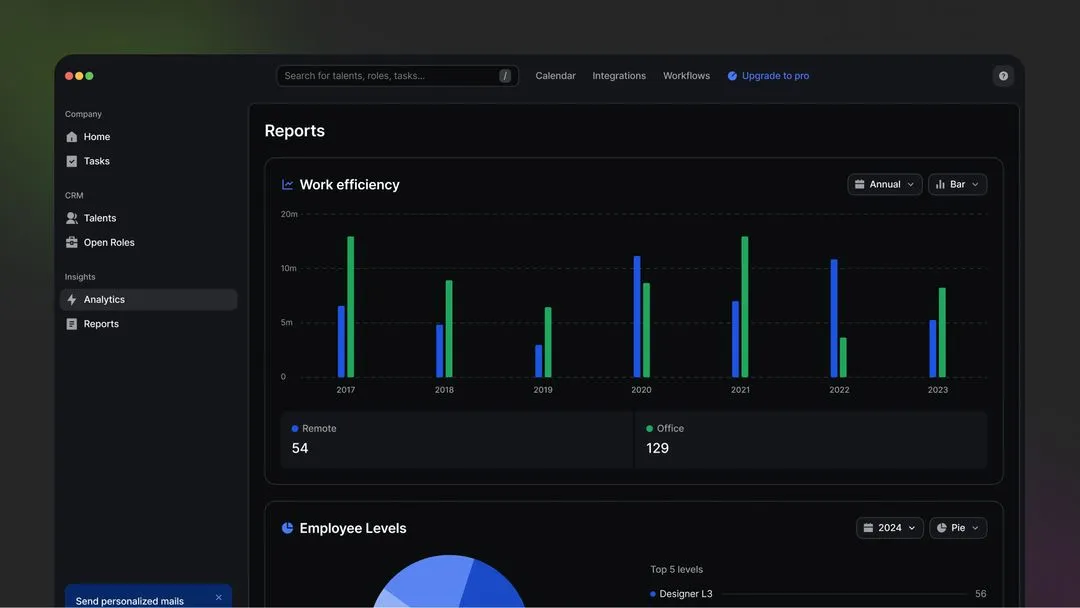Open the 2024 year dropdown
Image resolution: width=1080 pixels, height=608 pixels.
click(889, 527)
